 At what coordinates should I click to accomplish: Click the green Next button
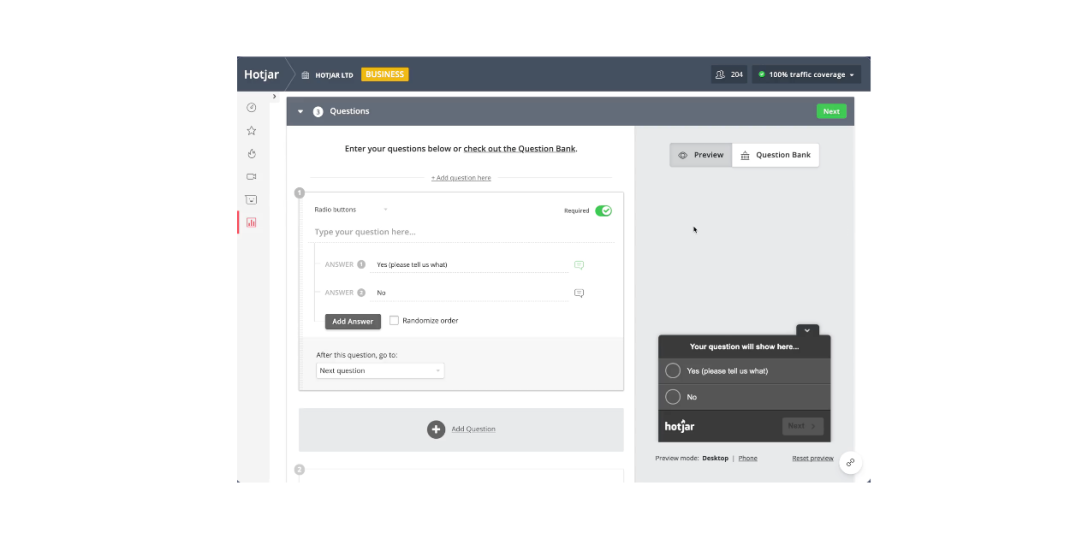(832, 111)
